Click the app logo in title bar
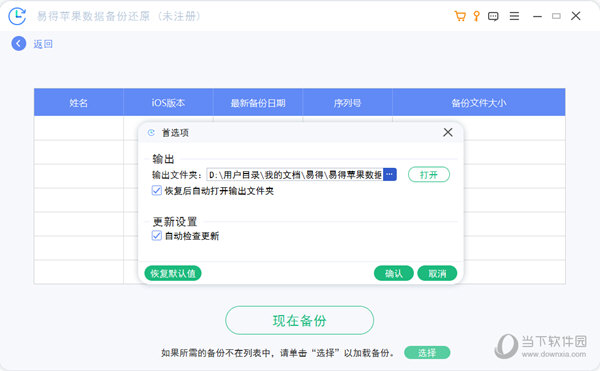600x371 pixels. click(17, 16)
